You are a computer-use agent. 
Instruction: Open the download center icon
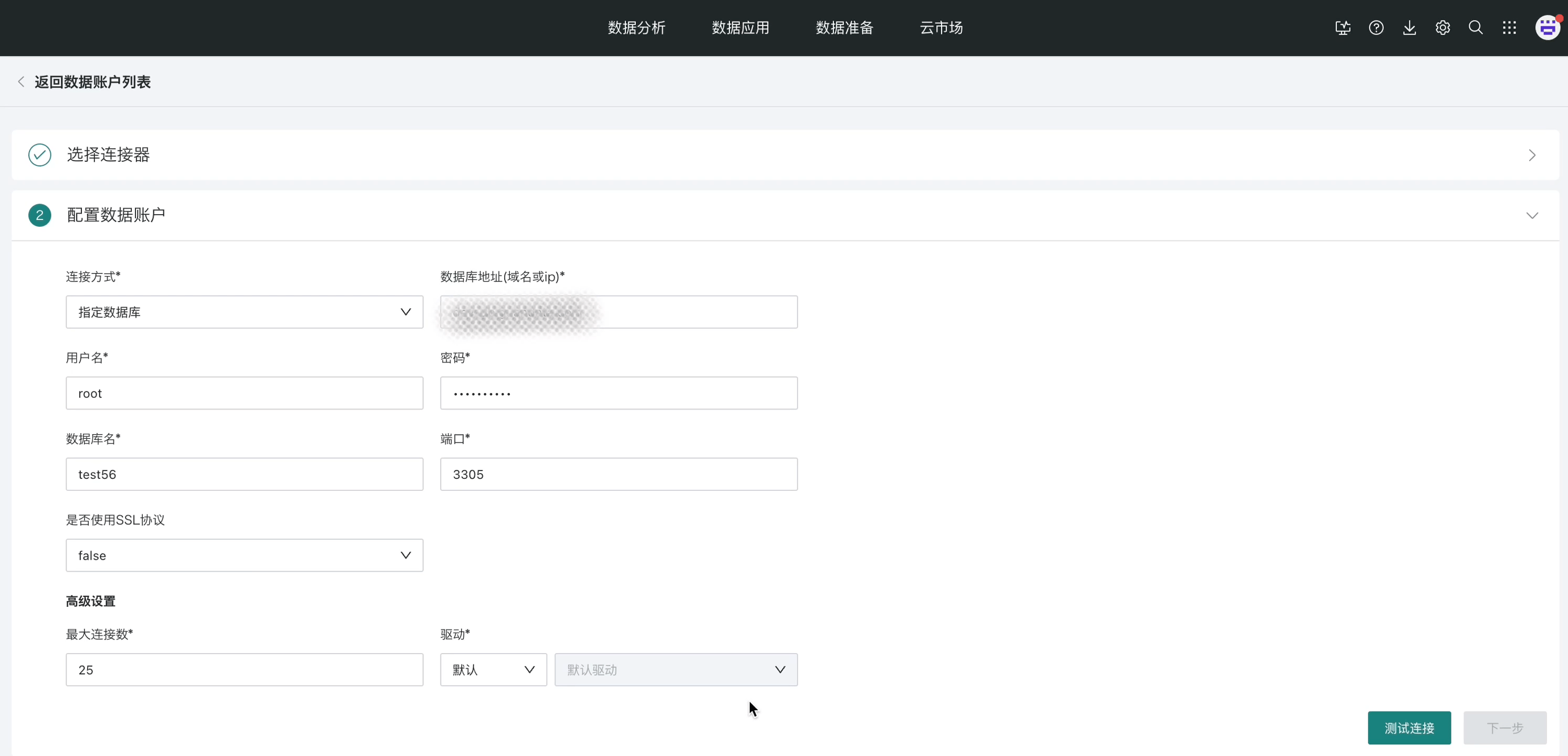[1409, 28]
